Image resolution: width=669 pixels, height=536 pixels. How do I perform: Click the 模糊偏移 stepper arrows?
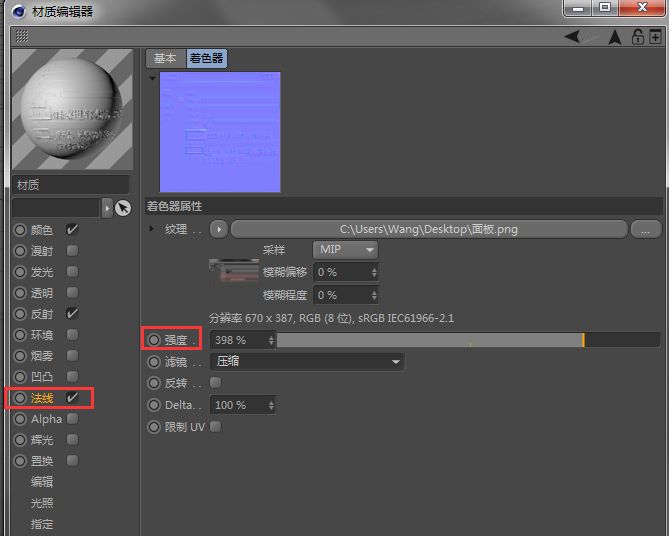point(374,272)
